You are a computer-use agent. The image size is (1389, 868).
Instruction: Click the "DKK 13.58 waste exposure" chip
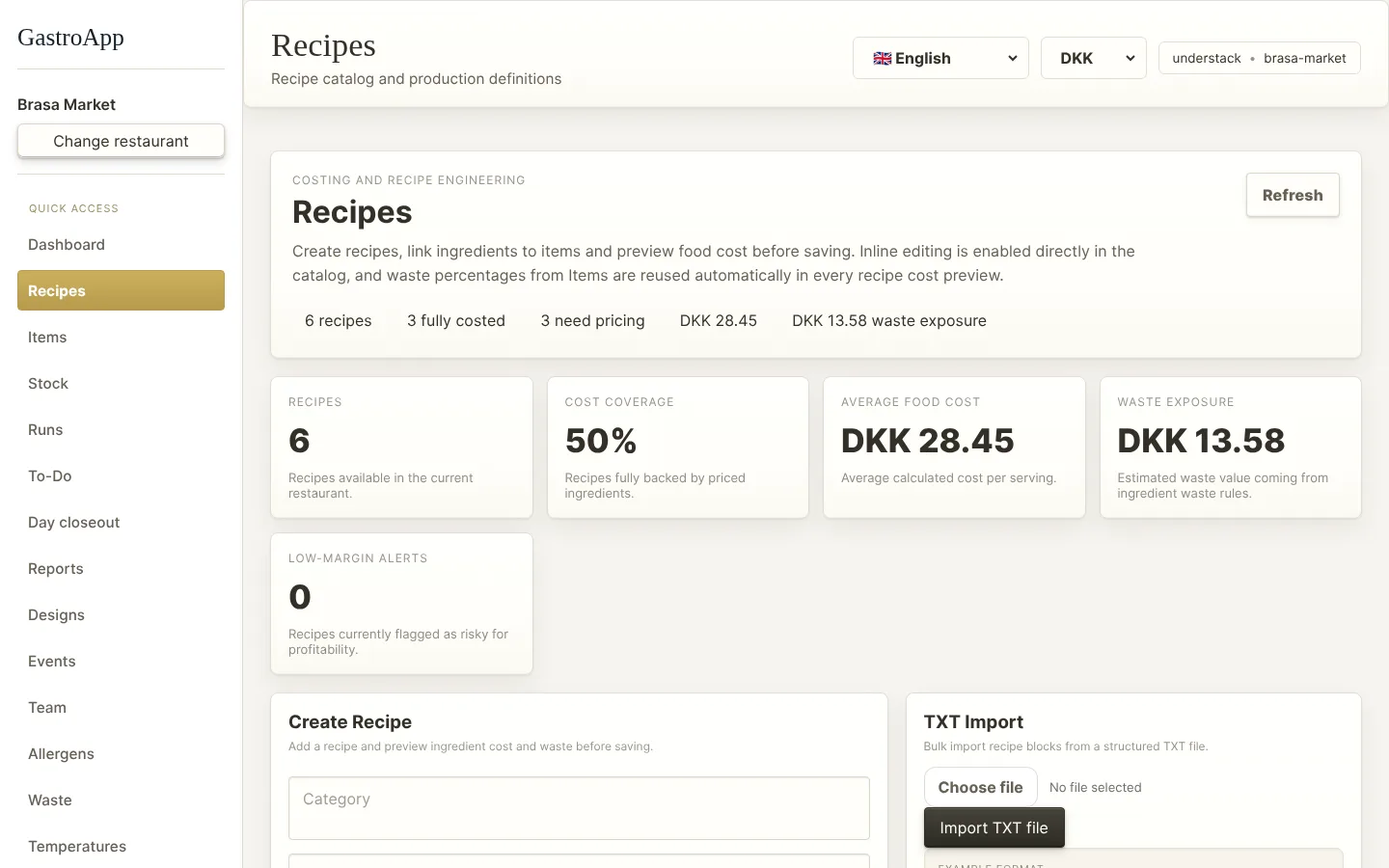coord(889,321)
